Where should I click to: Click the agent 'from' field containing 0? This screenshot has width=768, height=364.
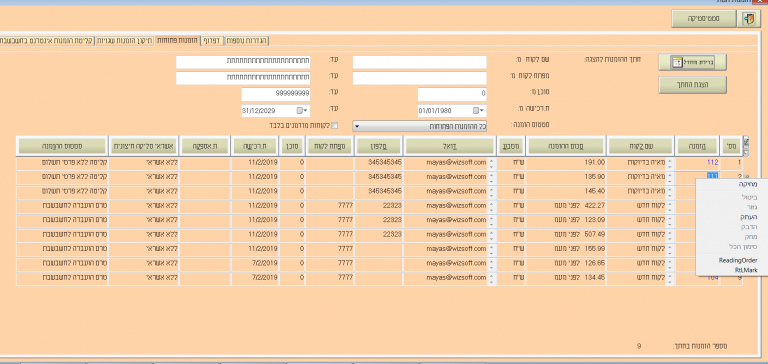[452, 94]
